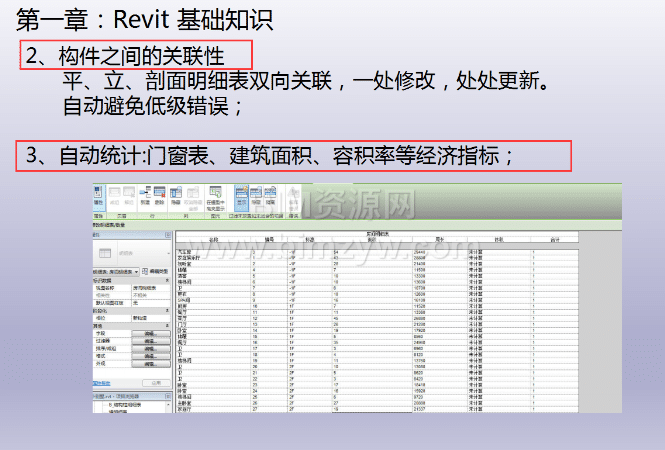The width and height of the screenshot is (665, 450).
Task: Select the second greyed header ungroup icon
Action: pyautogui.click(x=129, y=195)
